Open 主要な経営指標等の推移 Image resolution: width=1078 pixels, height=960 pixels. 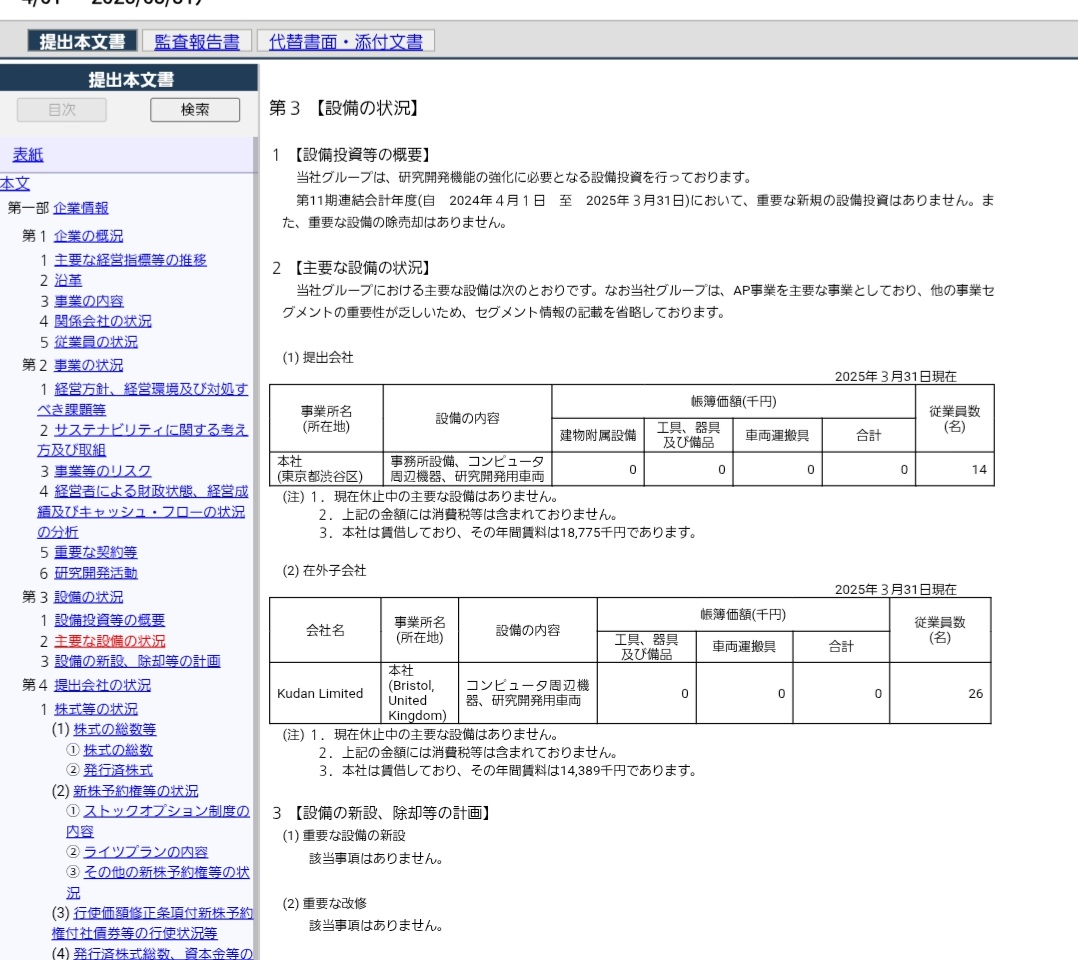coord(131,260)
